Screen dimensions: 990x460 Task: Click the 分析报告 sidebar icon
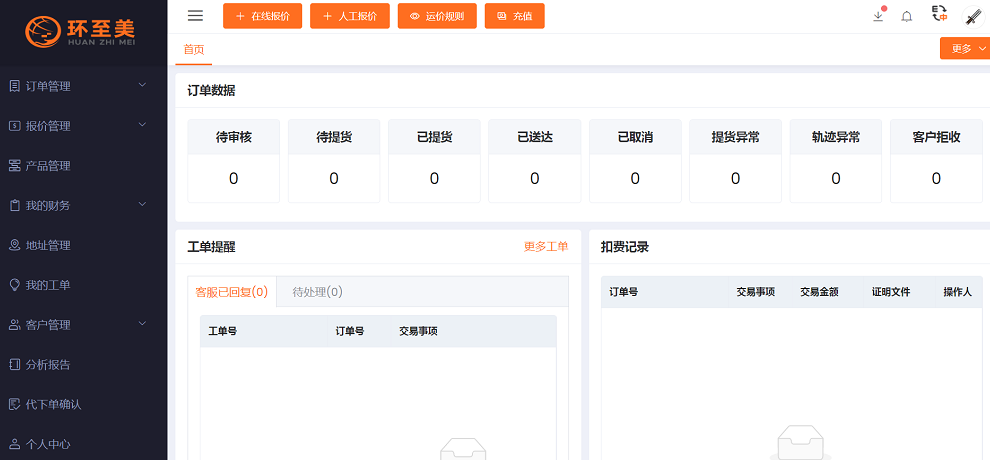pos(15,365)
